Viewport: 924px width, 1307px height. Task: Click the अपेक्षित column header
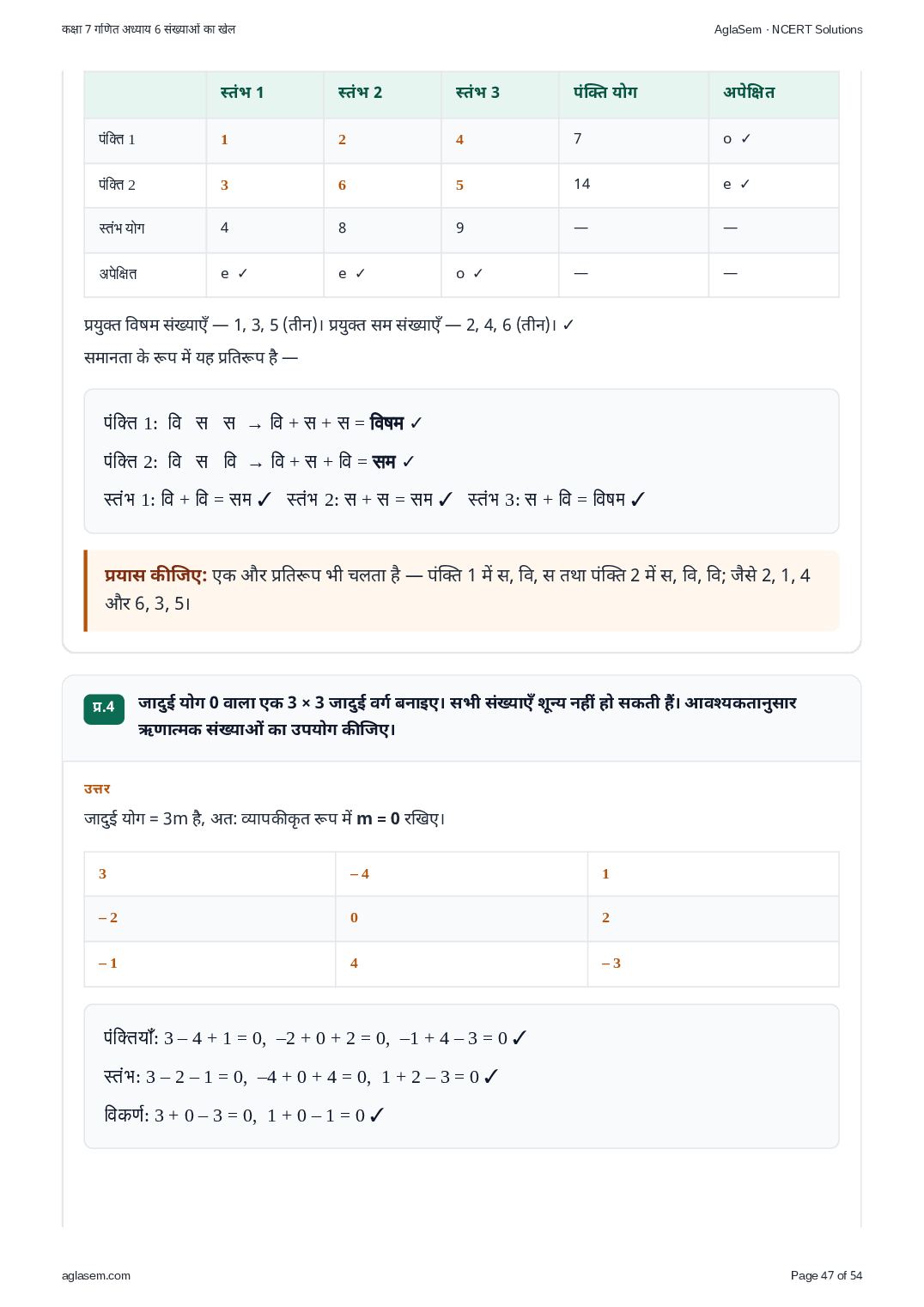[749, 93]
